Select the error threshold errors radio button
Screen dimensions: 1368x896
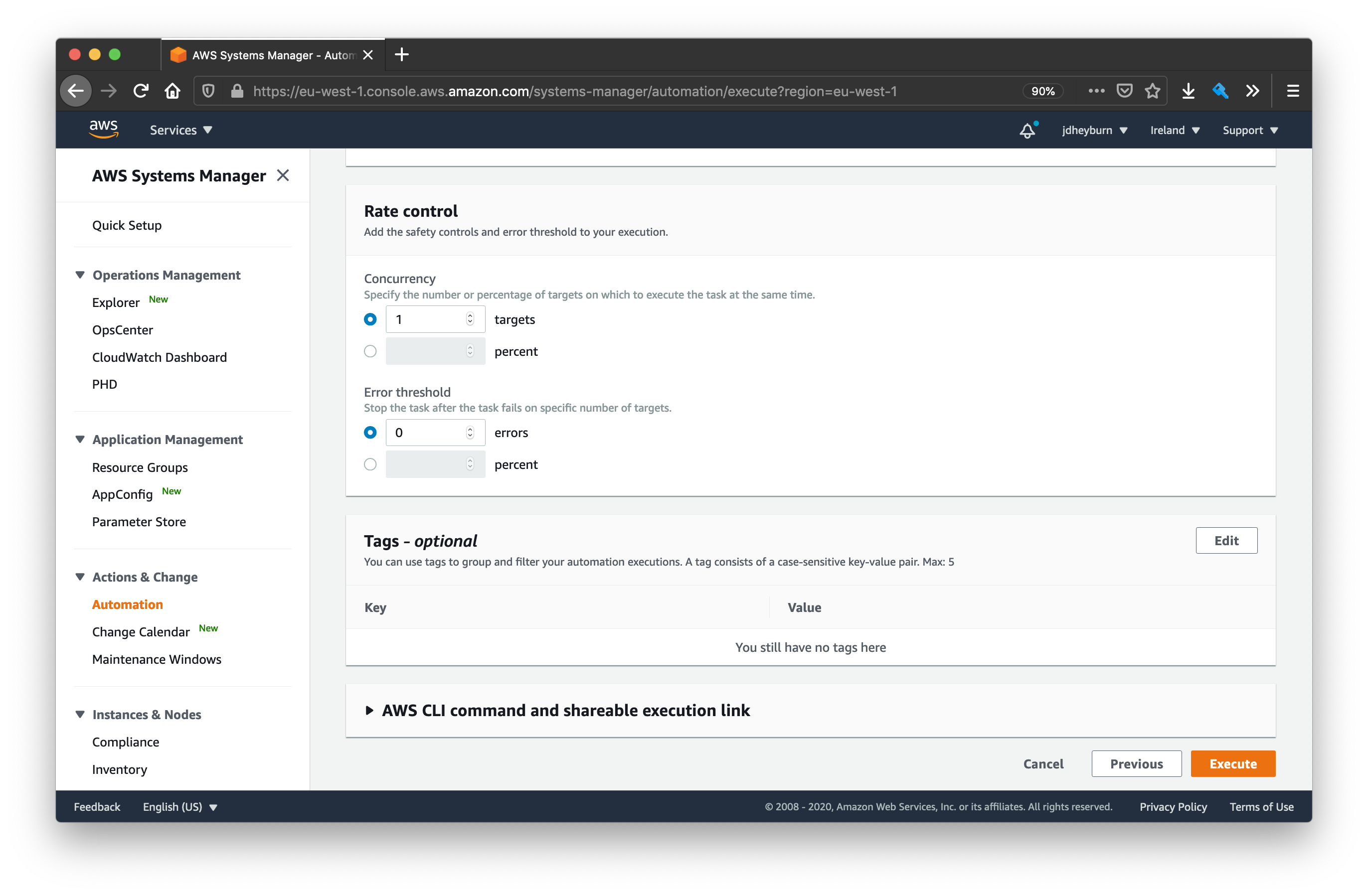tap(370, 432)
